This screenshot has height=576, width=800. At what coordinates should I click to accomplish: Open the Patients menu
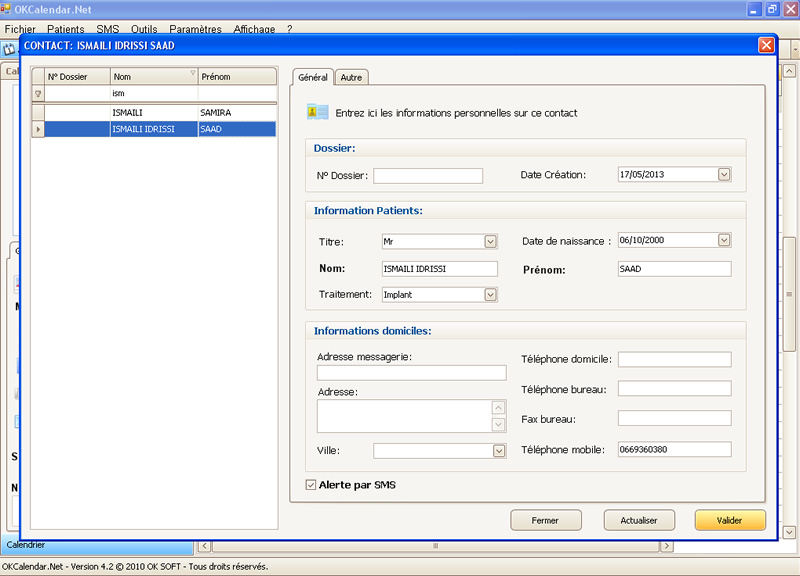pos(66,29)
